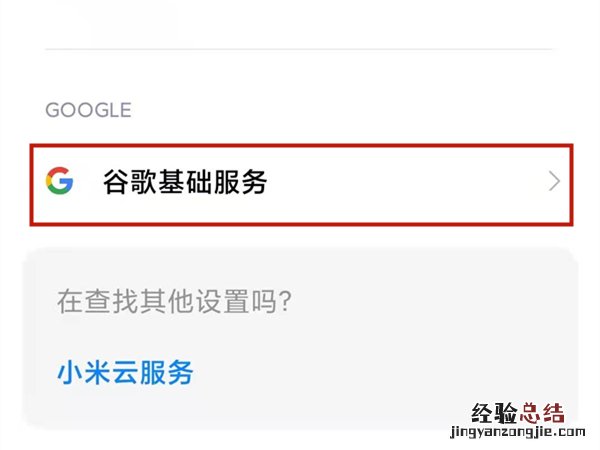Click the gray suggestion card background
This screenshot has height=450, width=600.
pos(420,340)
